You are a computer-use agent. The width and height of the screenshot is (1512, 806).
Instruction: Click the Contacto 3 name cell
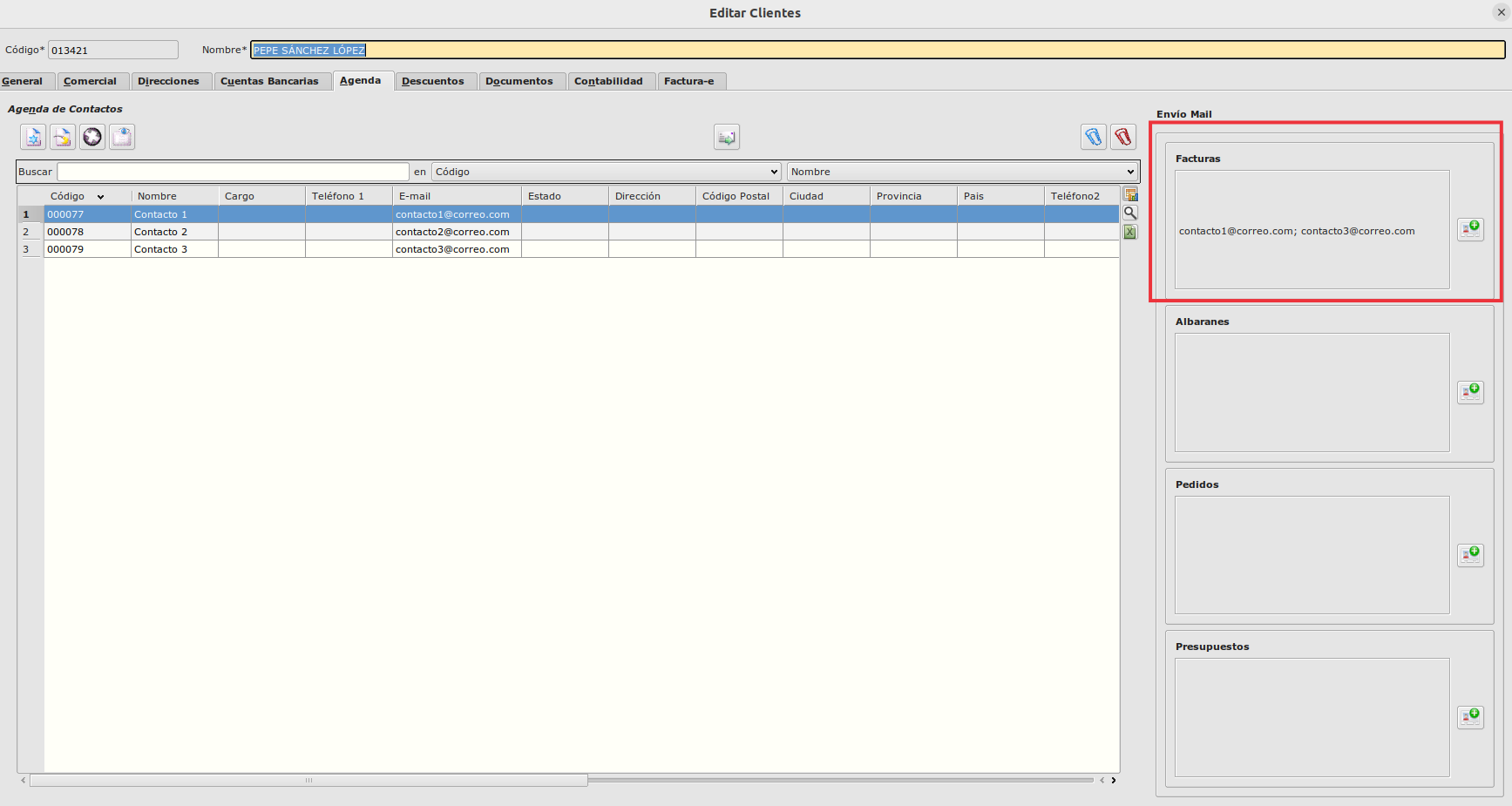(x=174, y=249)
